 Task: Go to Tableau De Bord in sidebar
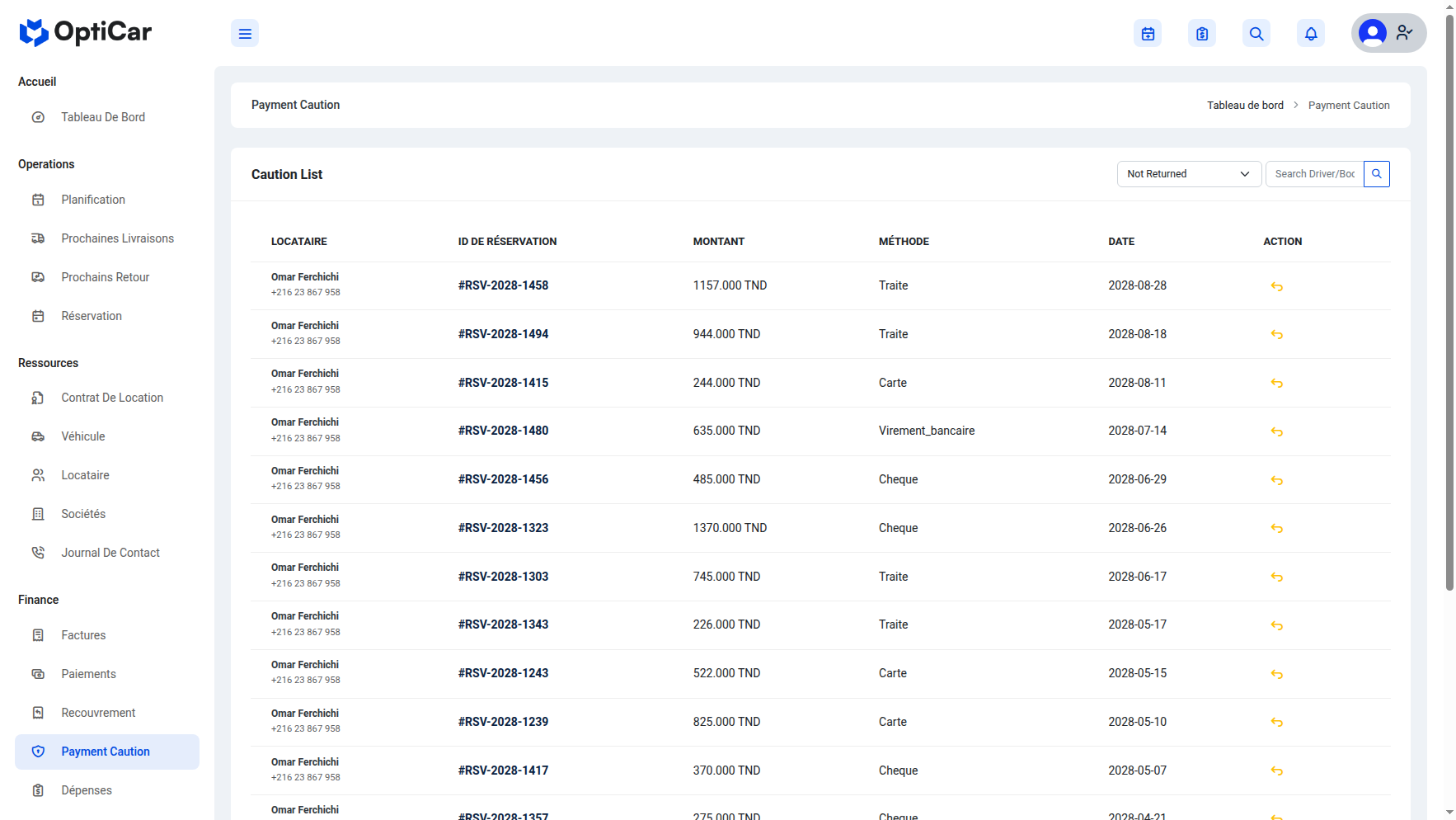(107, 117)
